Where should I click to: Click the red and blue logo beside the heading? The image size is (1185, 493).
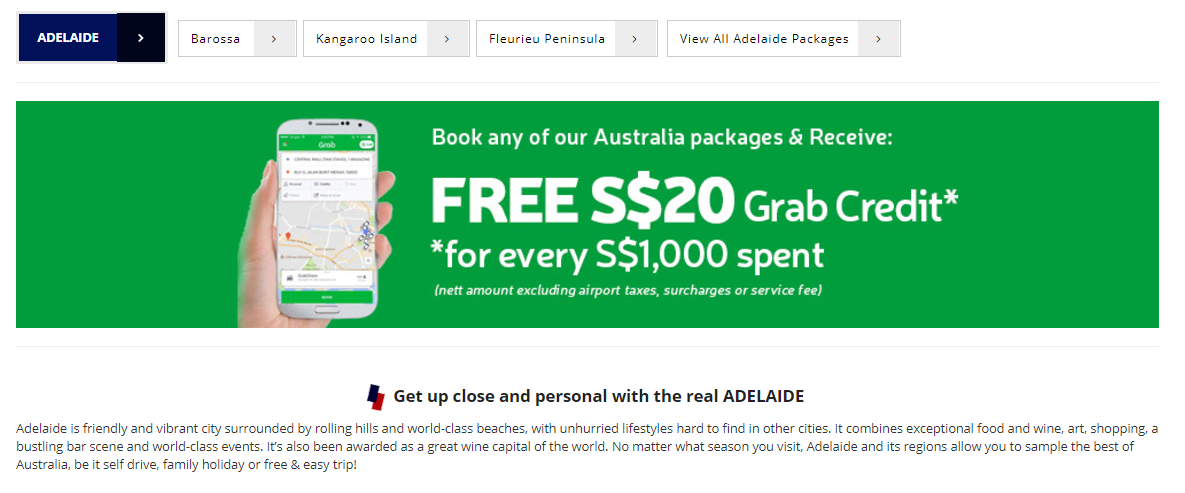tap(376, 397)
